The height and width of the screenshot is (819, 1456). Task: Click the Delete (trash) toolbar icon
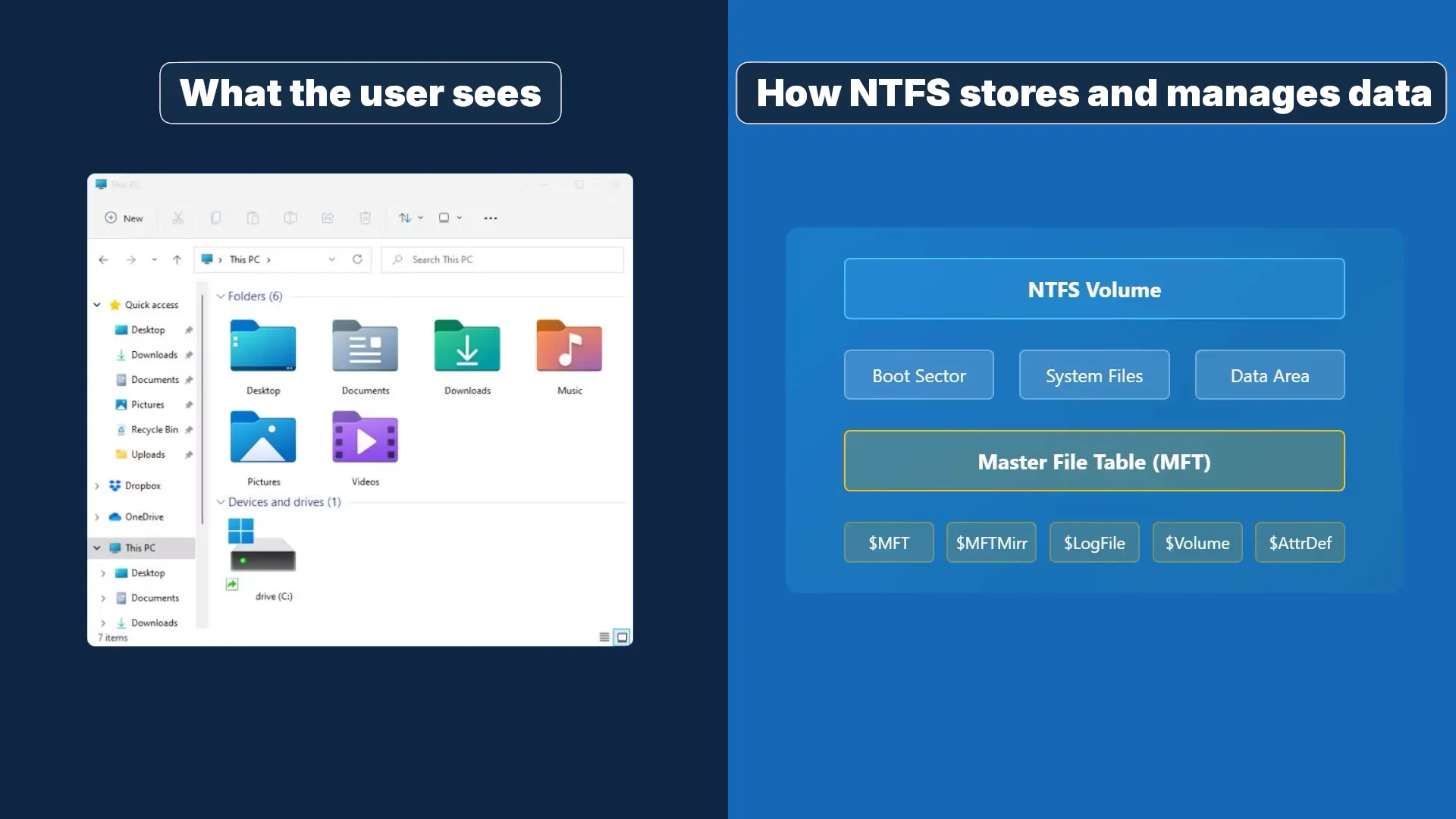(x=365, y=218)
